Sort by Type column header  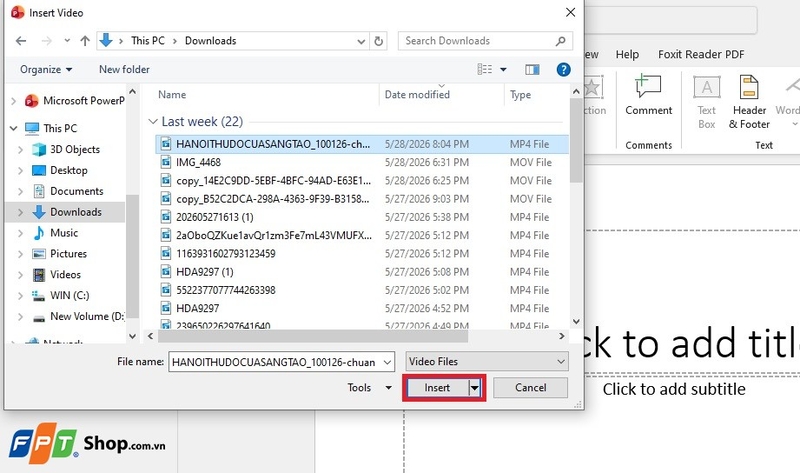click(x=520, y=94)
